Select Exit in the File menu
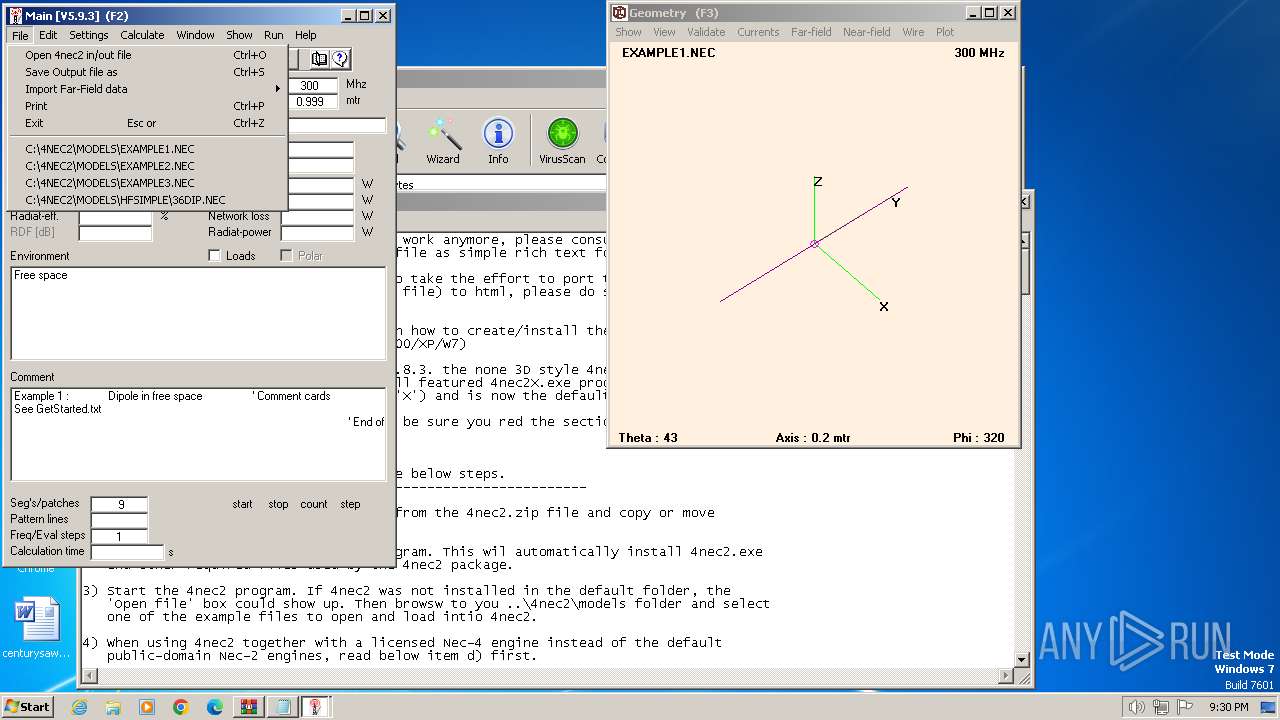Image resolution: width=1280 pixels, height=720 pixels. 148,123
